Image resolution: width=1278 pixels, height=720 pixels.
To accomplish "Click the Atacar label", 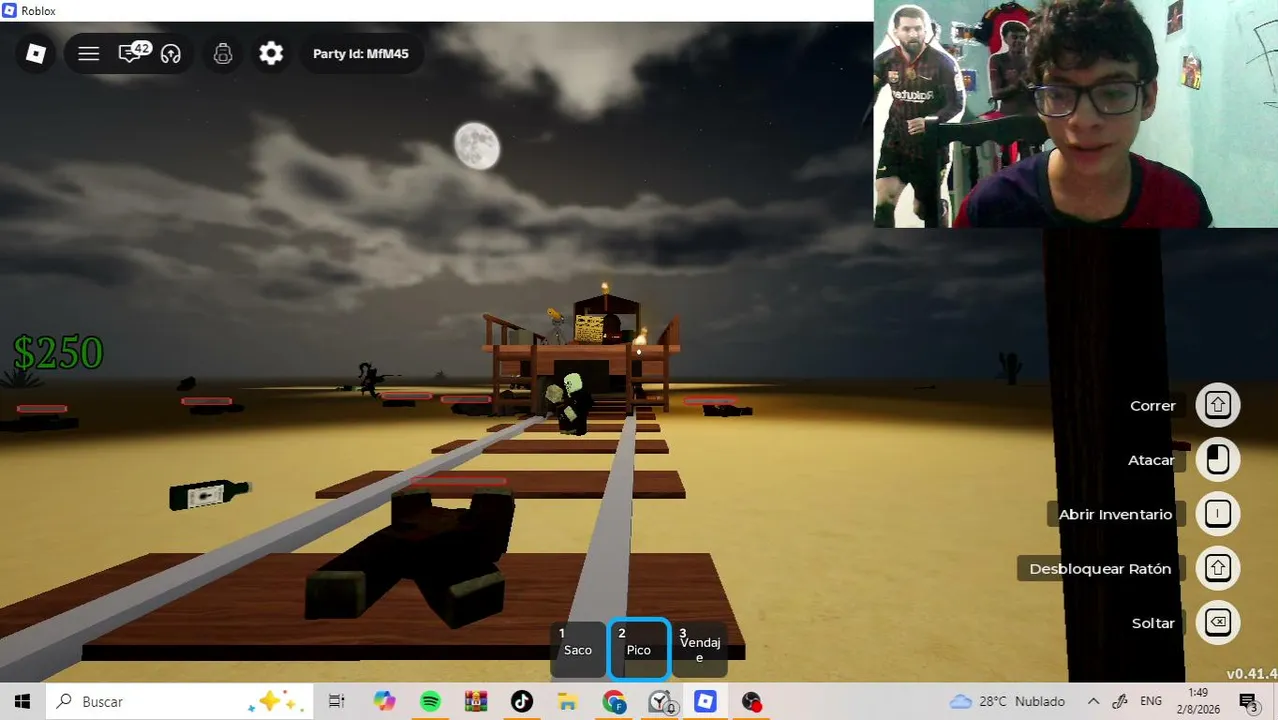I will pyautogui.click(x=1151, y=460).
